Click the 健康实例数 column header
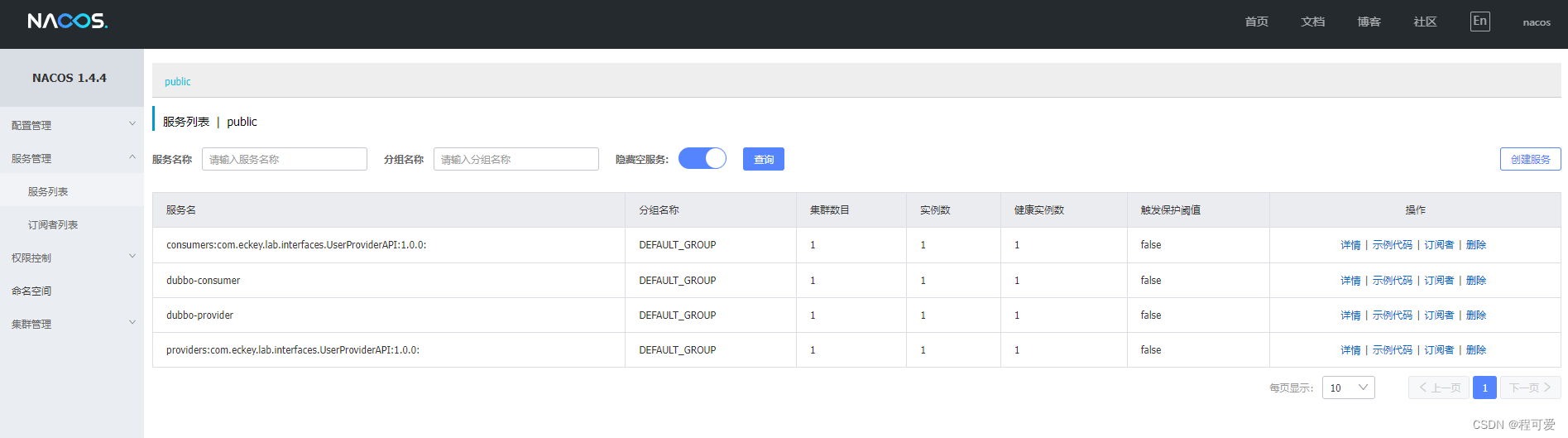This screenshot has width=1568, height=438. [1064, 210]
